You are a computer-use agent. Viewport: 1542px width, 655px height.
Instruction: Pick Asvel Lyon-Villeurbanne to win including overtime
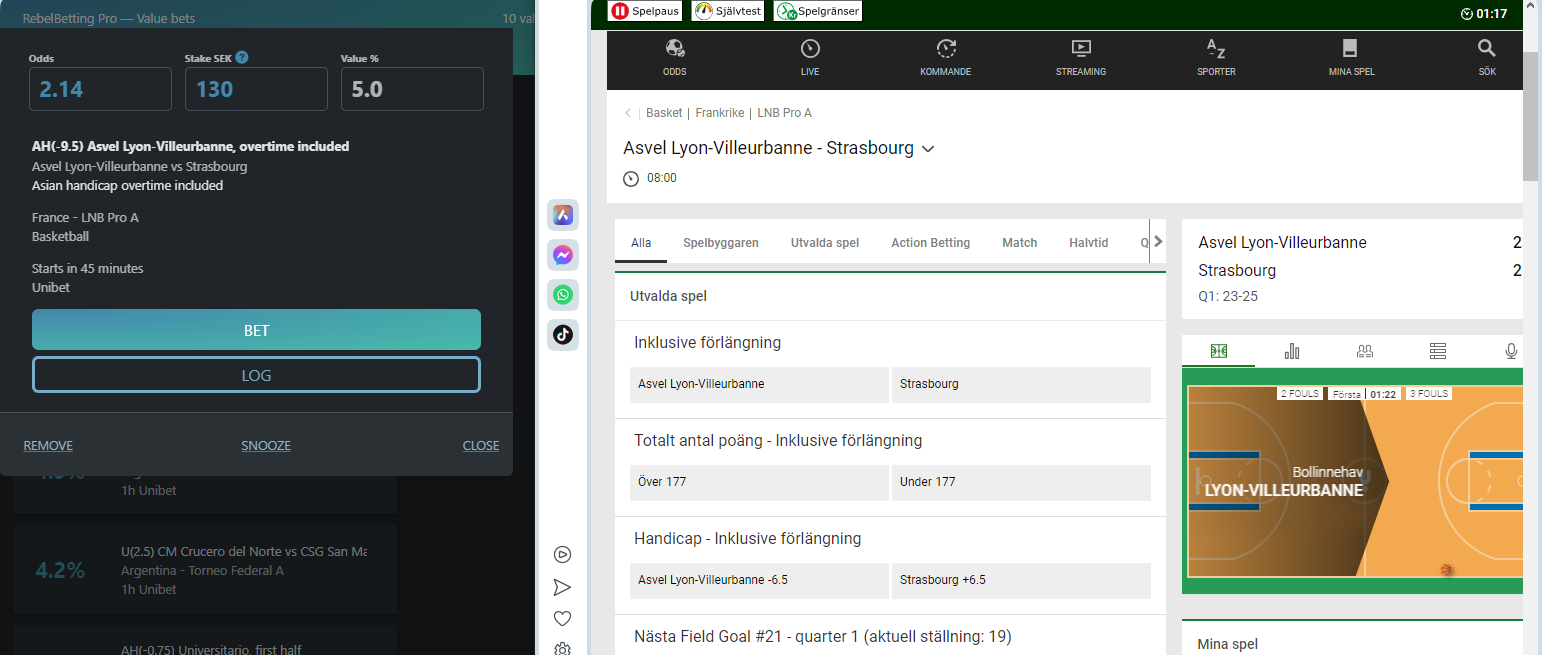(x=759, y=384)
